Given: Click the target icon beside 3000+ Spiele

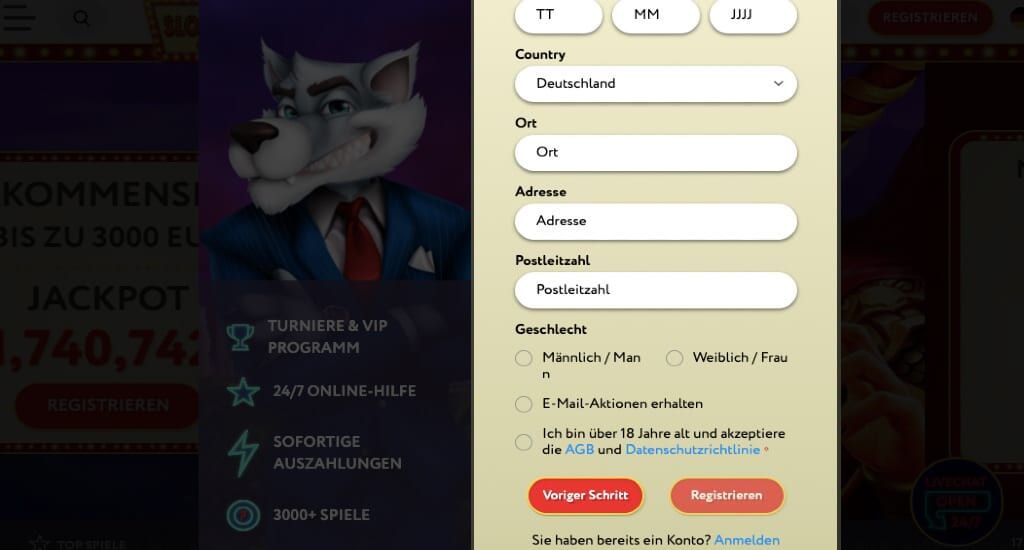Looking at the screenshot, I should coord(243,515).
